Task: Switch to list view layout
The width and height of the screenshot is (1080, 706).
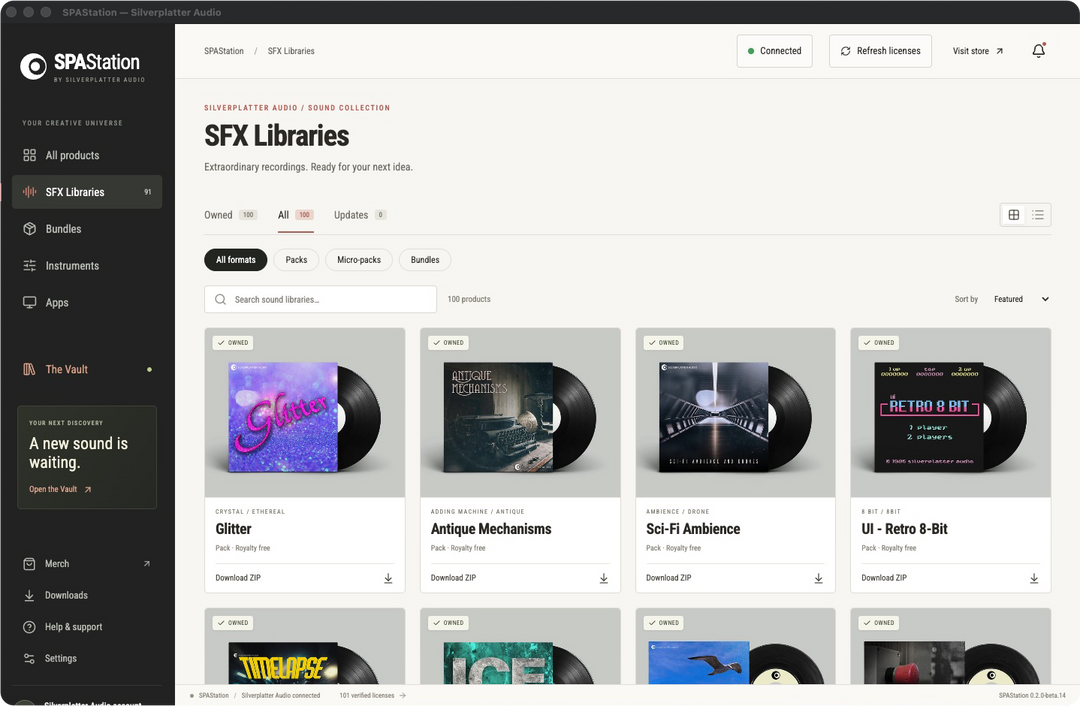Action: pyautogui.click(x=1038, y=215)
